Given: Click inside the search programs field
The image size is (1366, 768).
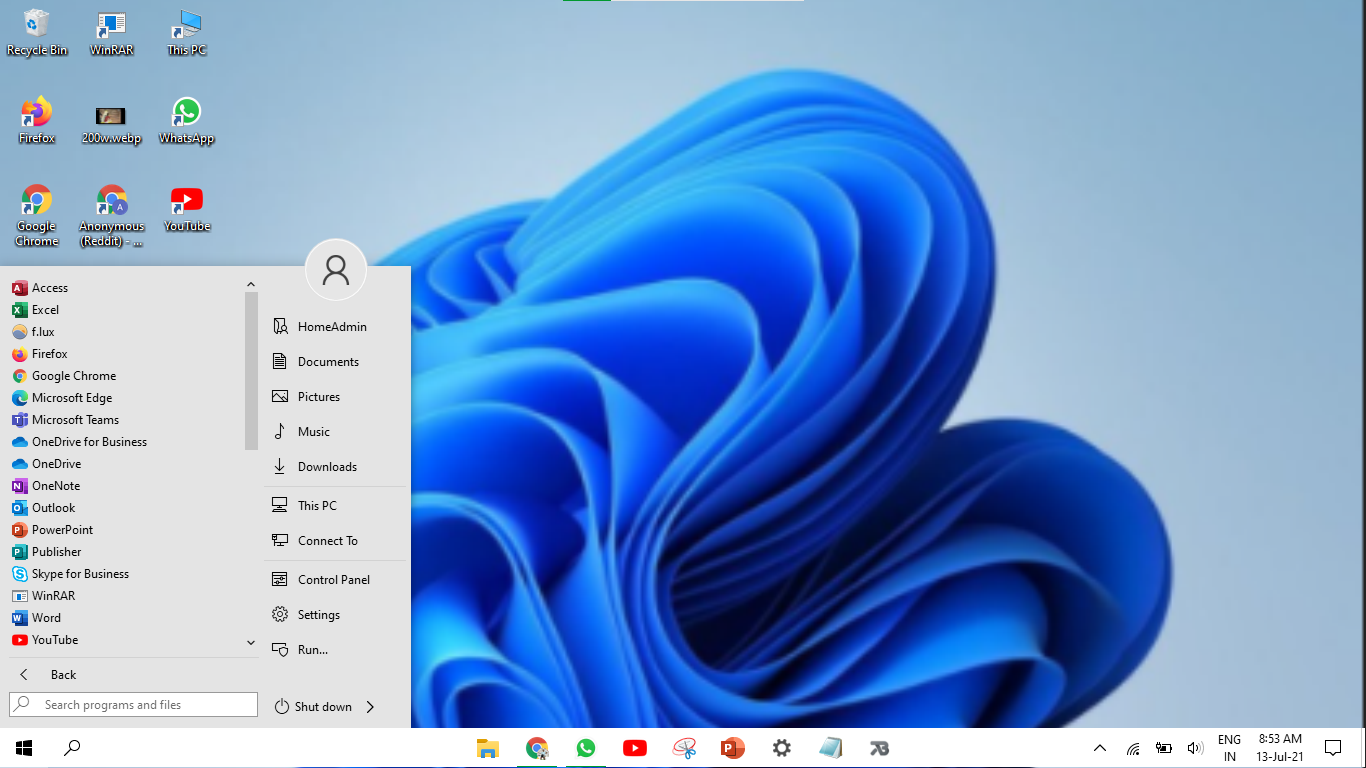Looking at the screenshot, I should 133,704.
